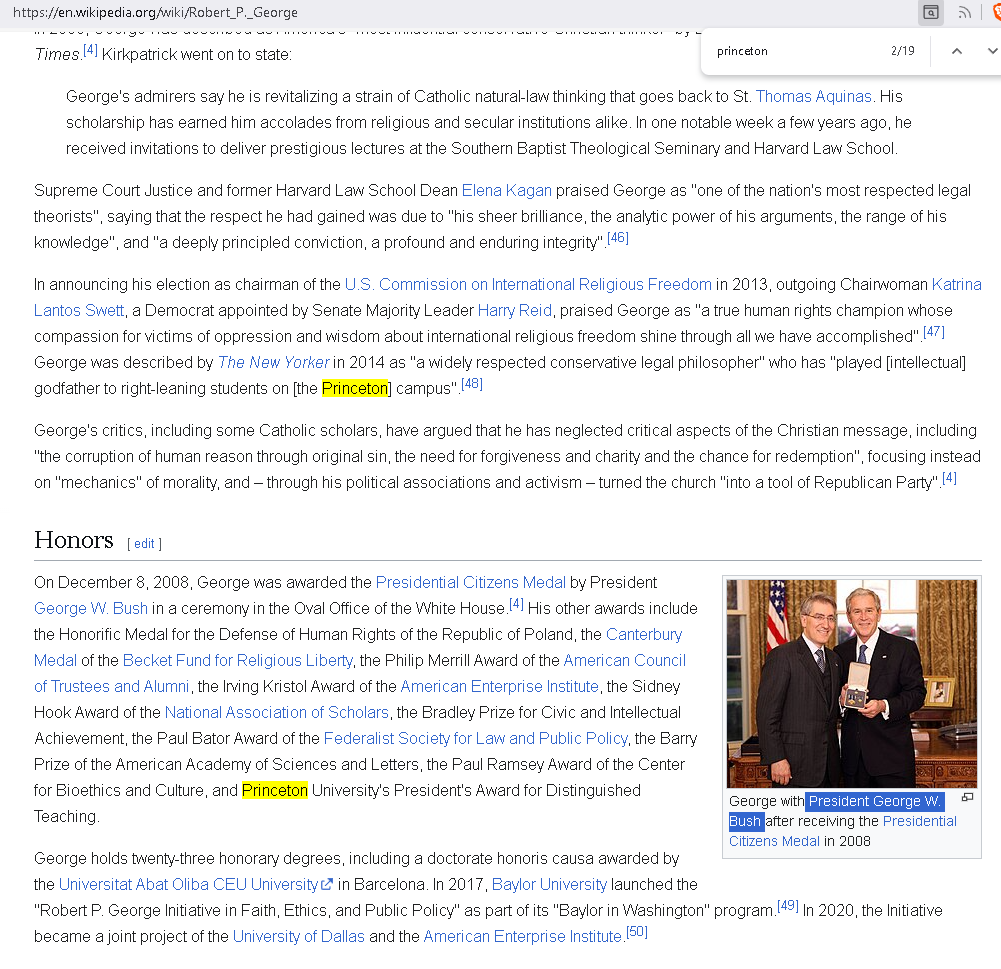Viewport: 1001px width, 969px height.
Task: Click highlighted Princeton in New Yorker quote
Action: point(355,388)
